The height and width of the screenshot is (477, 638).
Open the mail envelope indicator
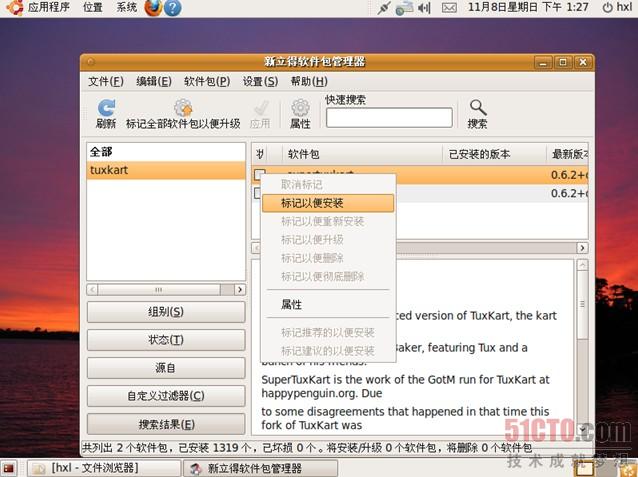[449, 8]
